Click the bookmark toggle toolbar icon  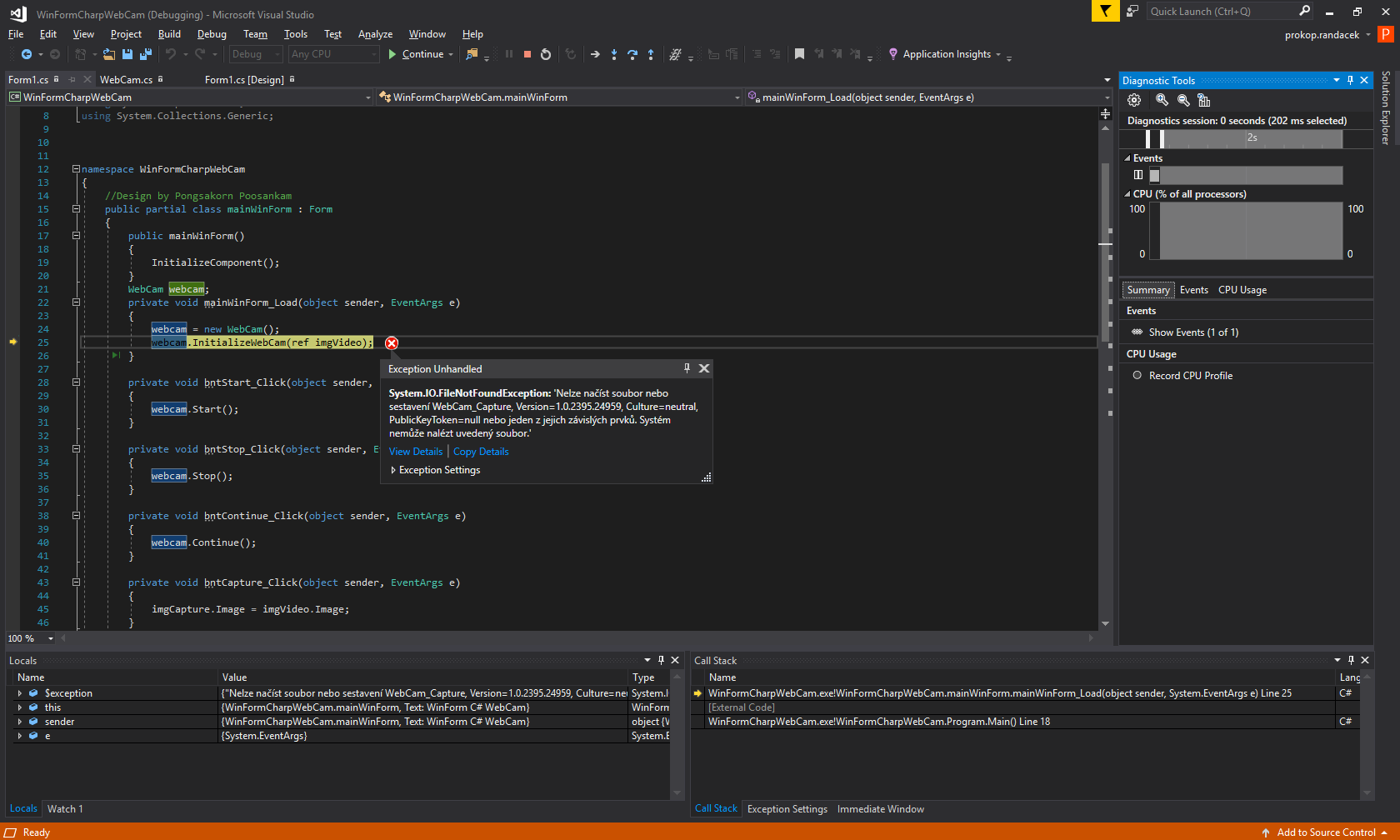pyautogui.click(x=799, y=54)
